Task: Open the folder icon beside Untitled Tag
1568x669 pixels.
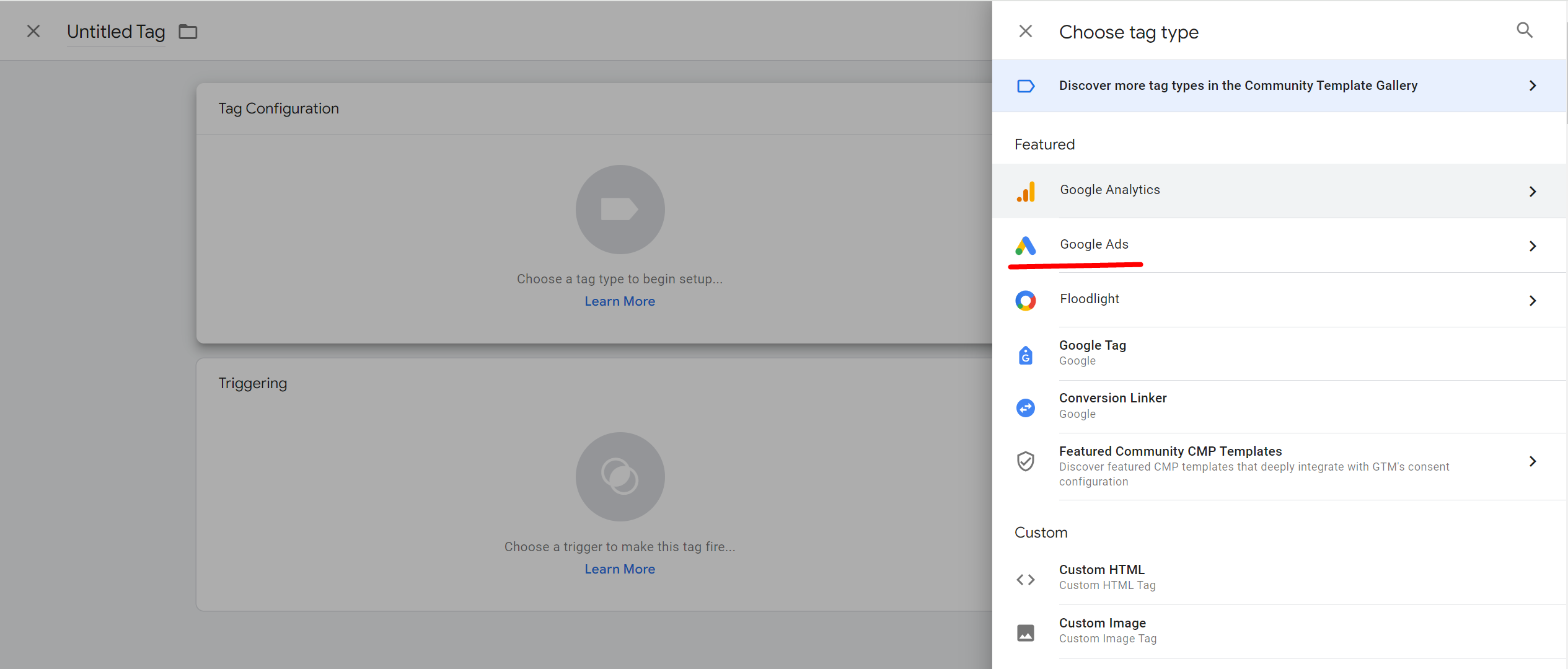Action: [x=188, y=32]
